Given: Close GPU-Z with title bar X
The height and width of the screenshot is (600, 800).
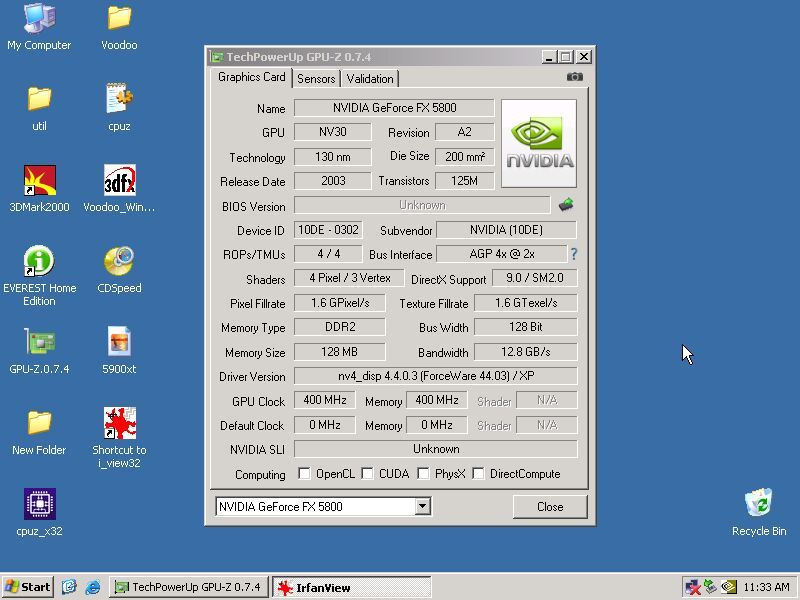Looking at the screenshot, I should [584, 57].
